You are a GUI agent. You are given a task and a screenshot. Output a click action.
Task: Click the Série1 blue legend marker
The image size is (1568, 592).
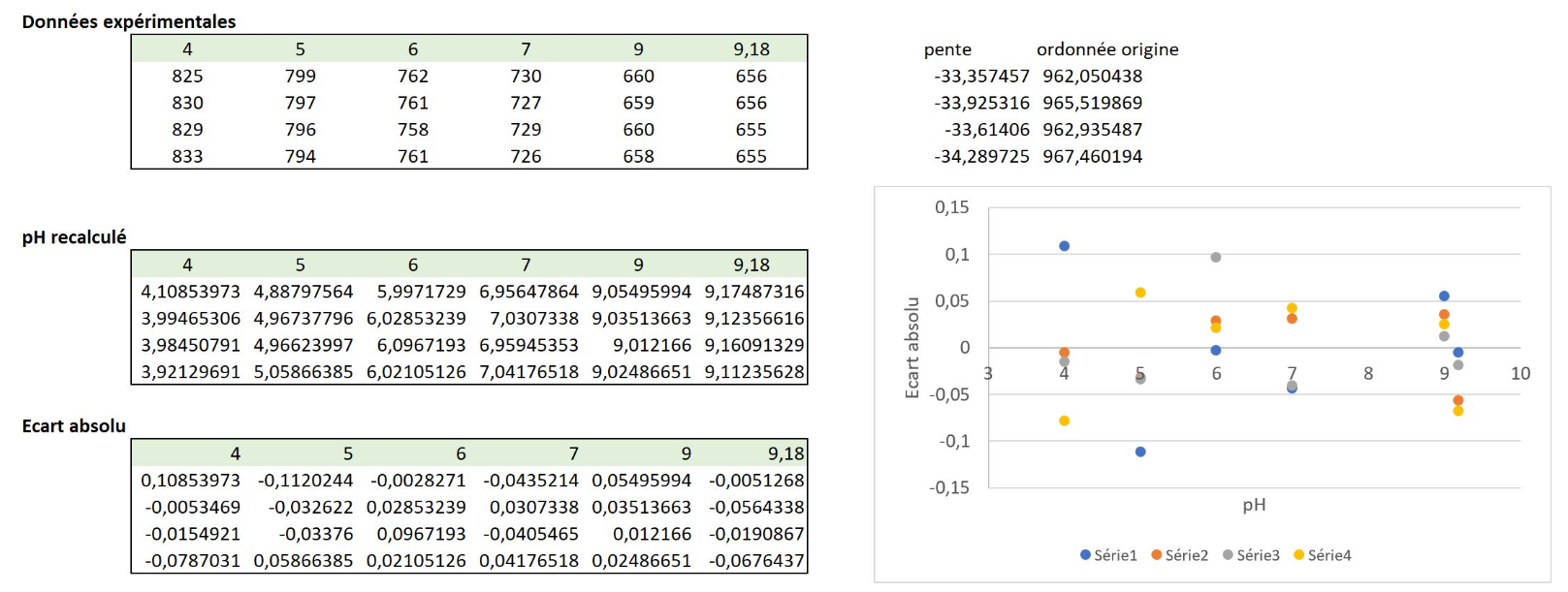(1085, 555)
